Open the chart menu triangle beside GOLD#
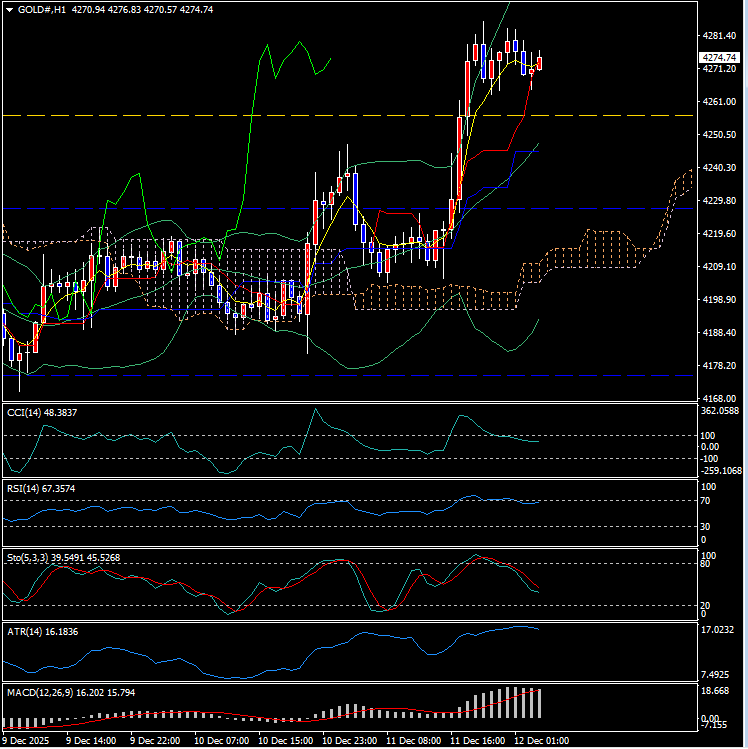Viewport: 748px width, 749px height. [x=9, y=9]
